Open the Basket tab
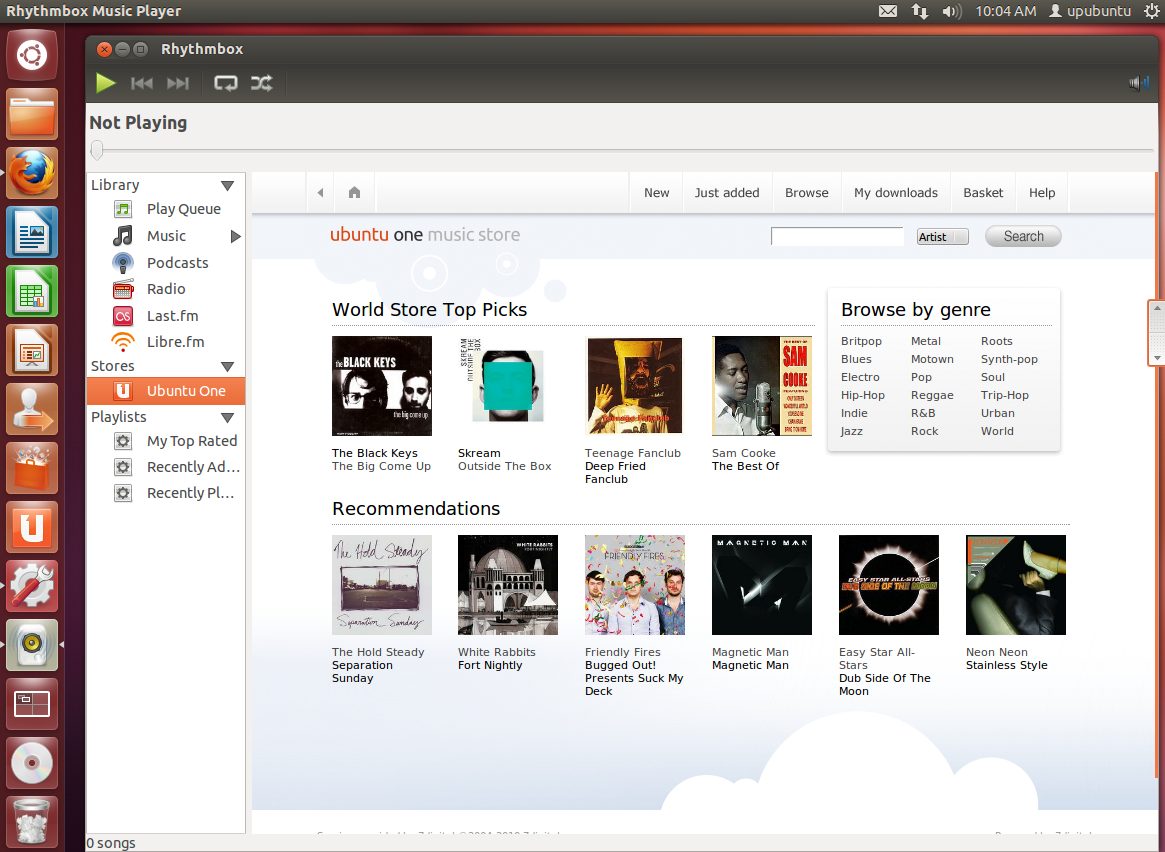Viewport: 1165px width, 852px height. [983, 192]
